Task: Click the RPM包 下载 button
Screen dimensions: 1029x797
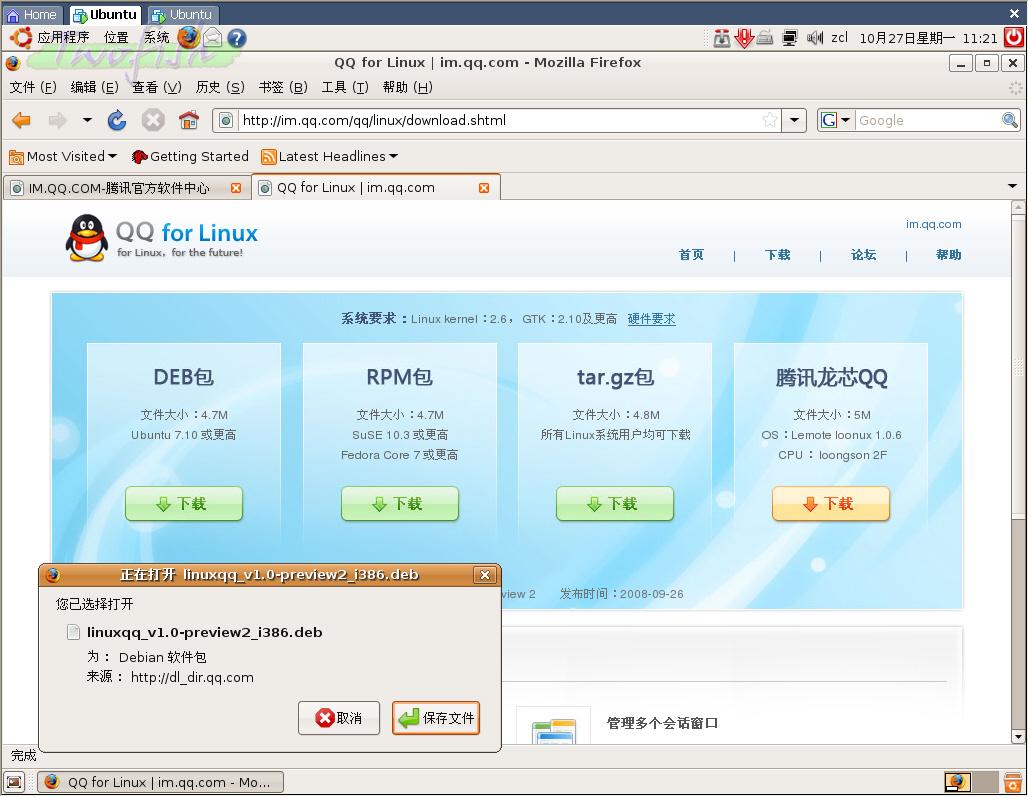Action: coord(400,504)
